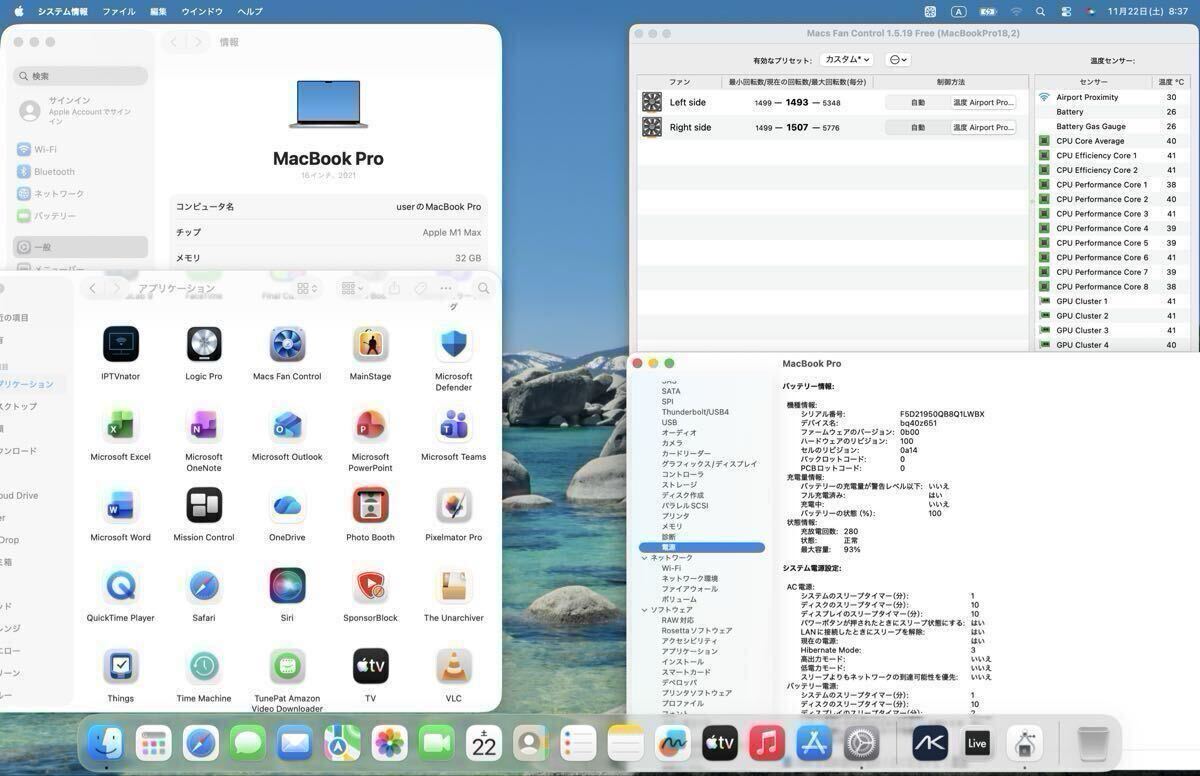Open Logic Pro in the Applications folder
The height and width of the screenshot is (776, 1200).
(204, 345)
